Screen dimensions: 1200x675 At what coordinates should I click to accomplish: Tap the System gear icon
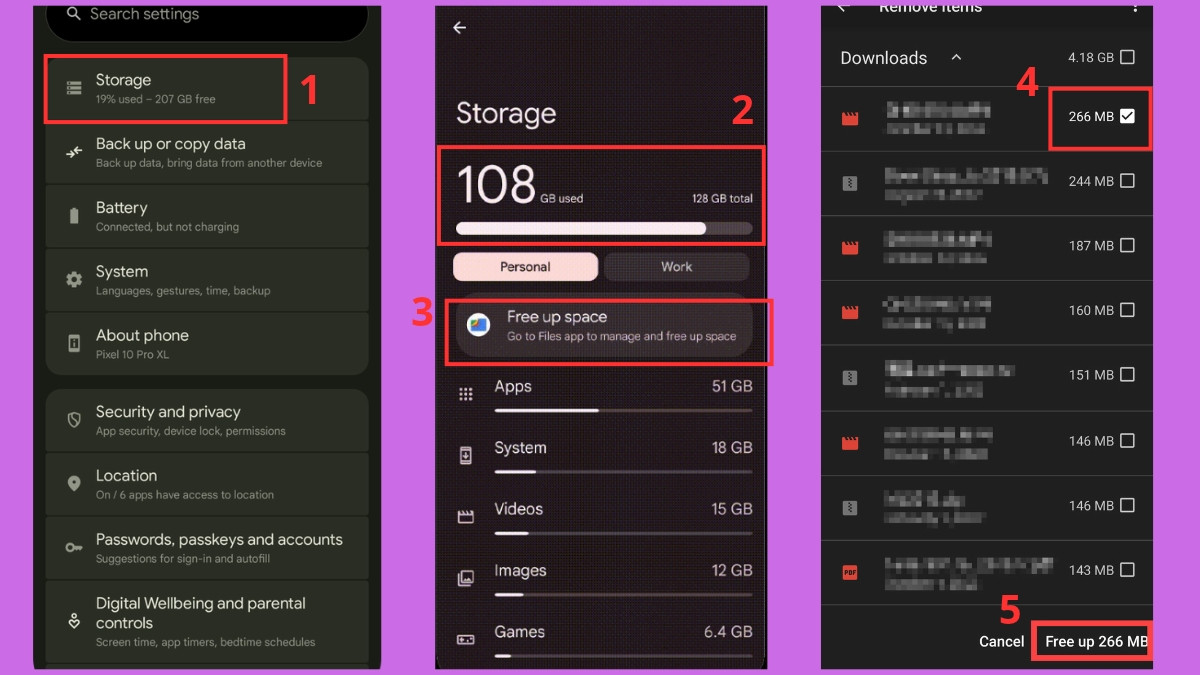coord(74,280)
